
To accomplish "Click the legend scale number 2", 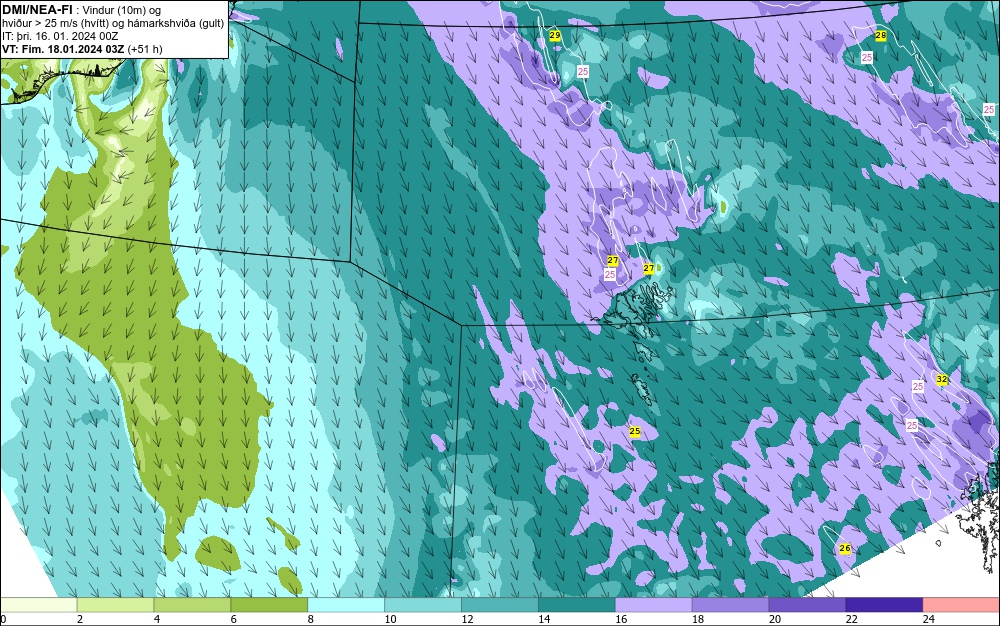I will 80,619.
